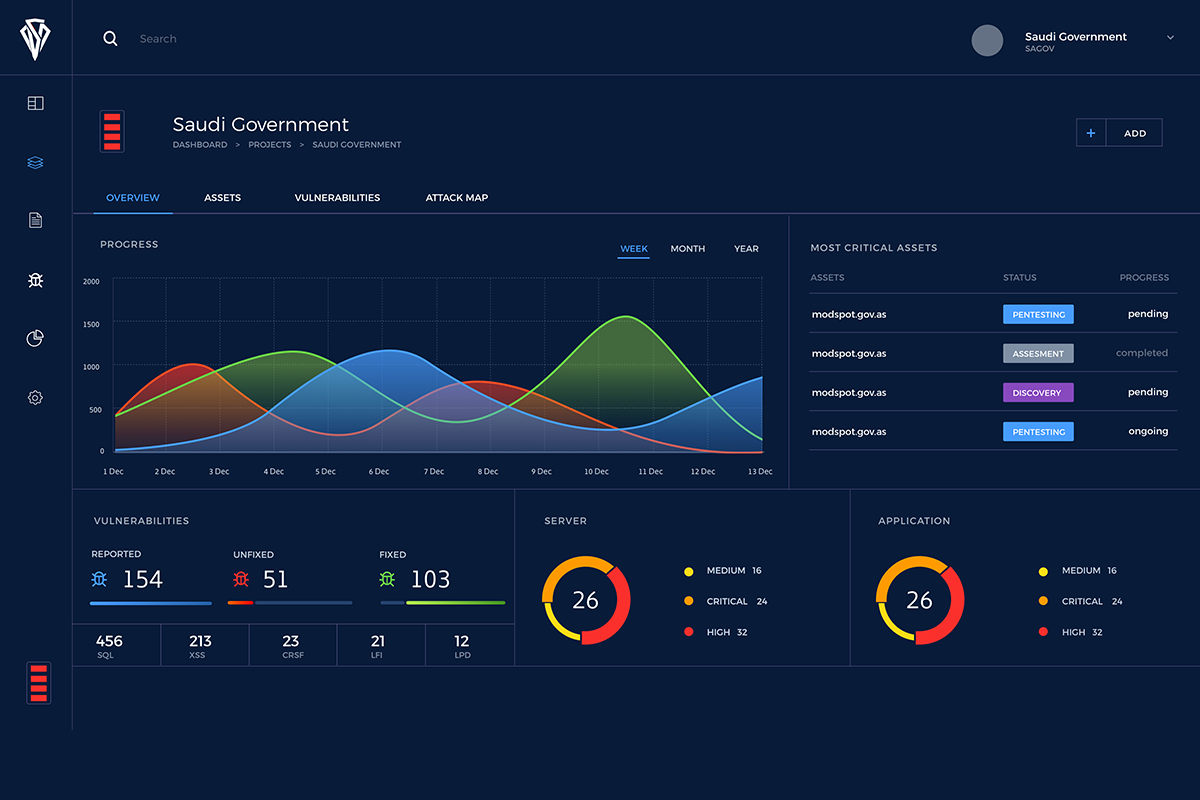The height and width of the screenshot is (800, 1200).
Task: Click the red bug icon under Unfixed
Action: point(241,578)
